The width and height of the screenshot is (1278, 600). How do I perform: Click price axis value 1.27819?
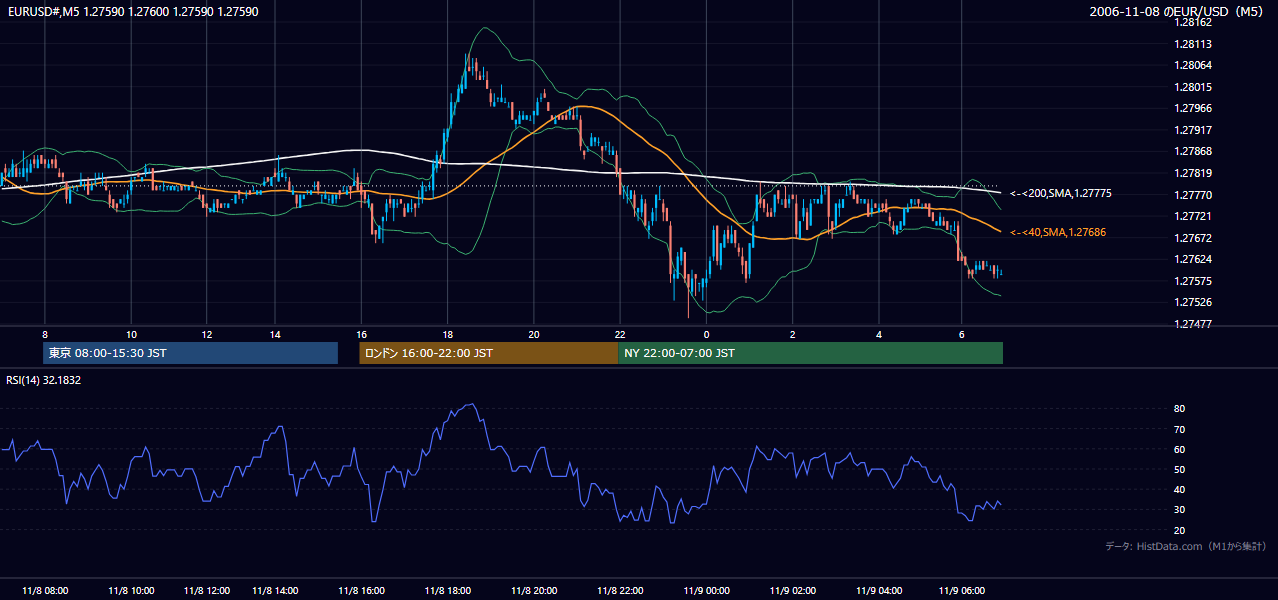tap(1193, 173)
